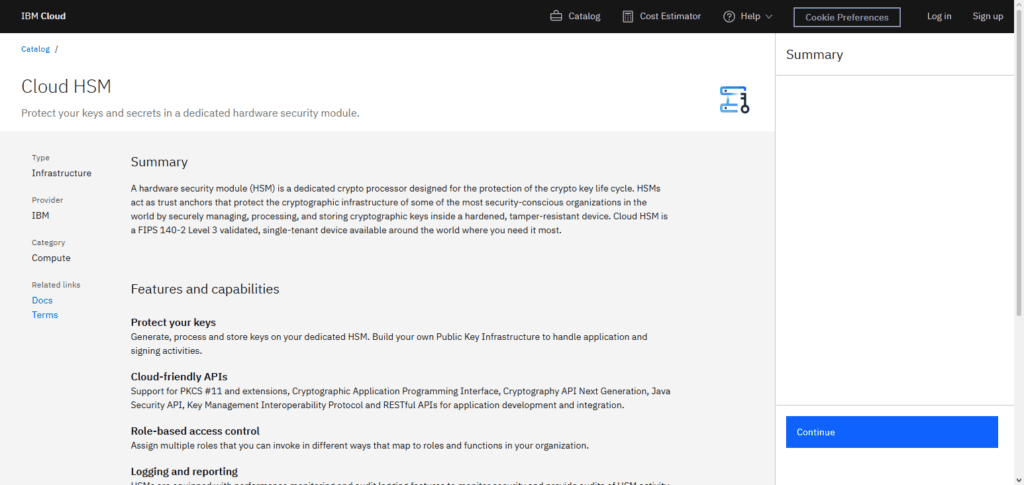This screenshot has height=485, width=1024.
Task: Go to Catalog breadcrumb link
Action: [35, 49]
